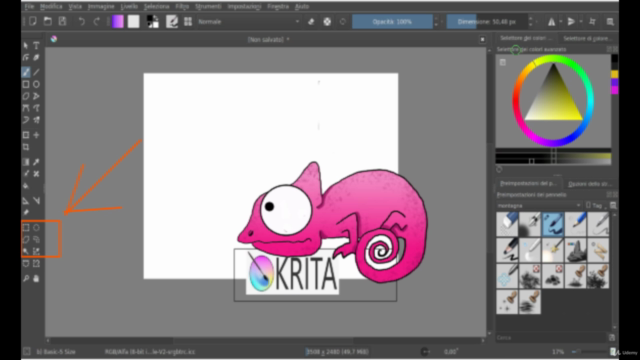
Task: Click the zoom slider in status bar
Action: point(589,351)
